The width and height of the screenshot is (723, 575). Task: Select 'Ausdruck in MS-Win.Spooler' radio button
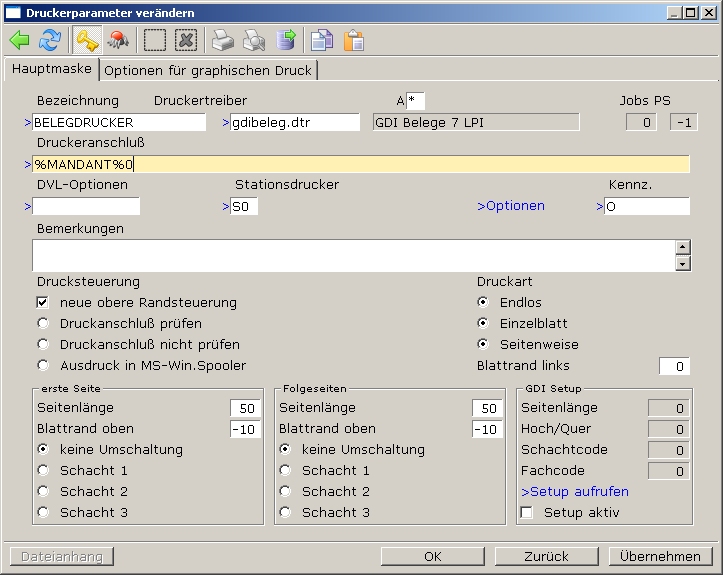tap(43, 365)
